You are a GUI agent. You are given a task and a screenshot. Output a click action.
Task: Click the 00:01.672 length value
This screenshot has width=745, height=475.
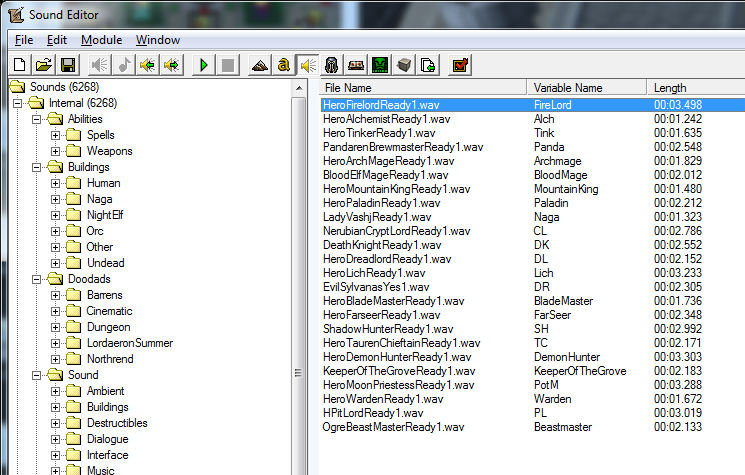(x=678, y=399)
